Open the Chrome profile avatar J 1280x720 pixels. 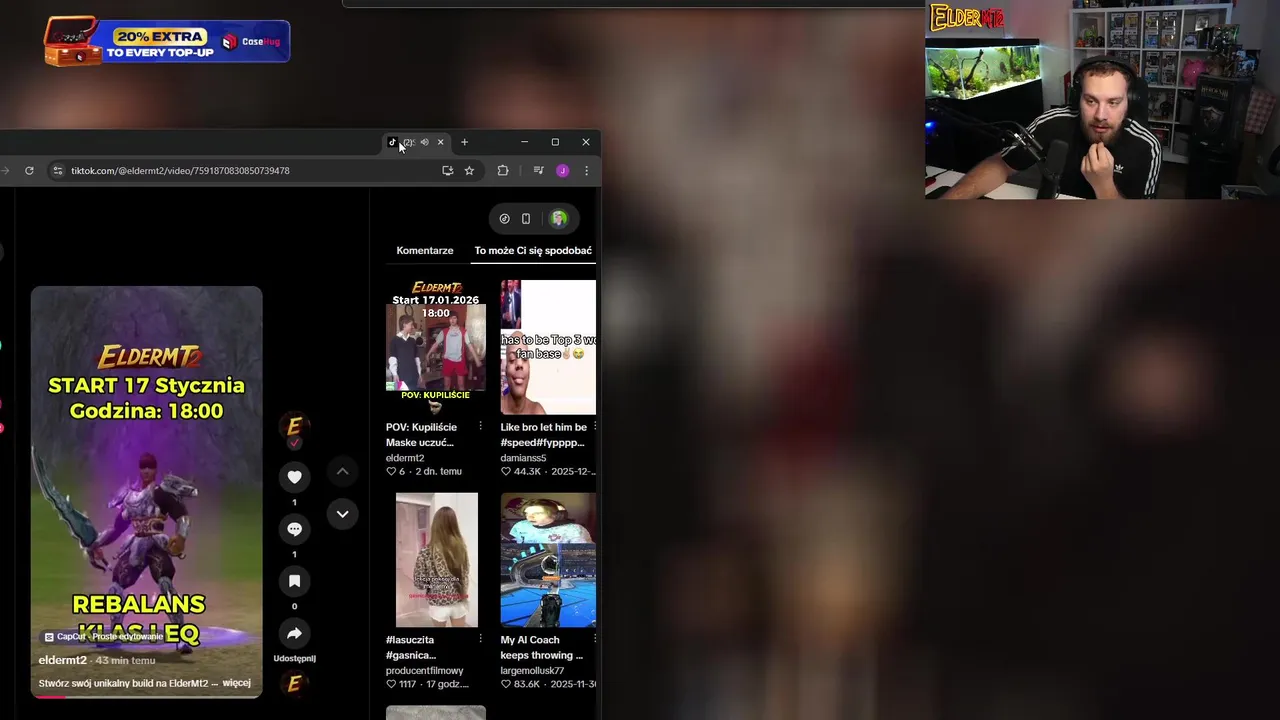click(x=562, y=171)
